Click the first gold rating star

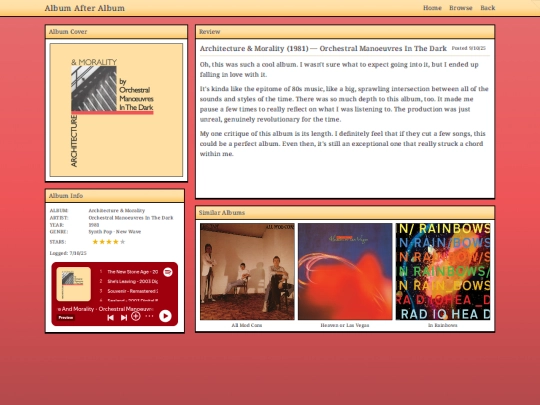(x=95, y=242)
